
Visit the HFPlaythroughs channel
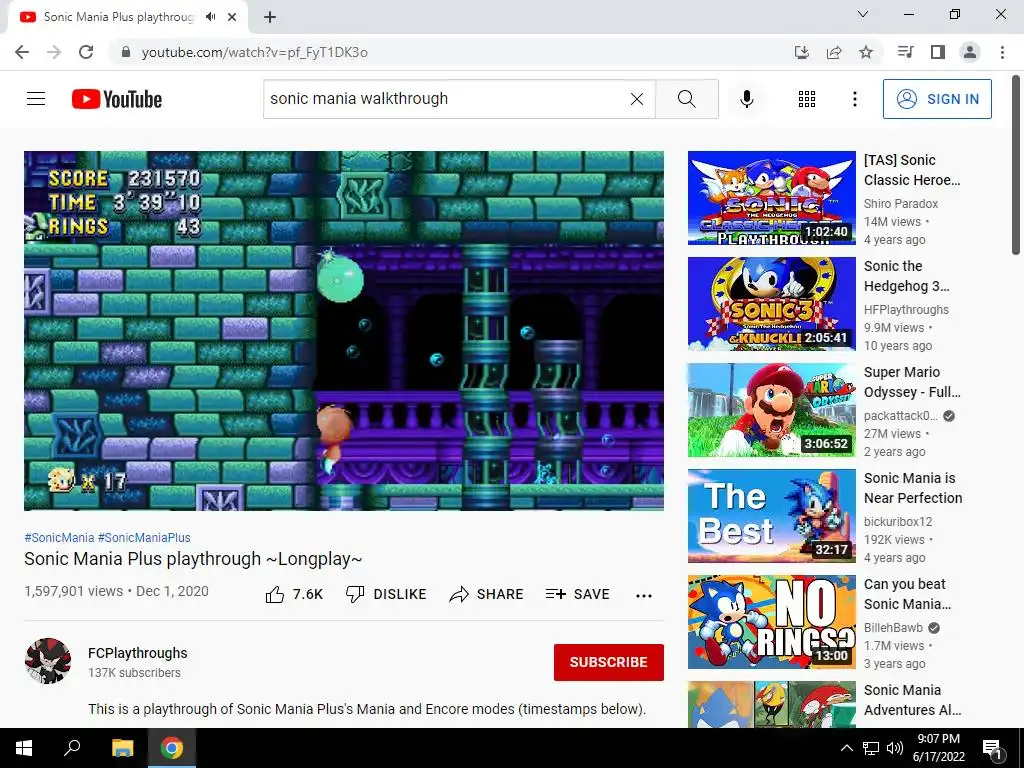(906, 310)
